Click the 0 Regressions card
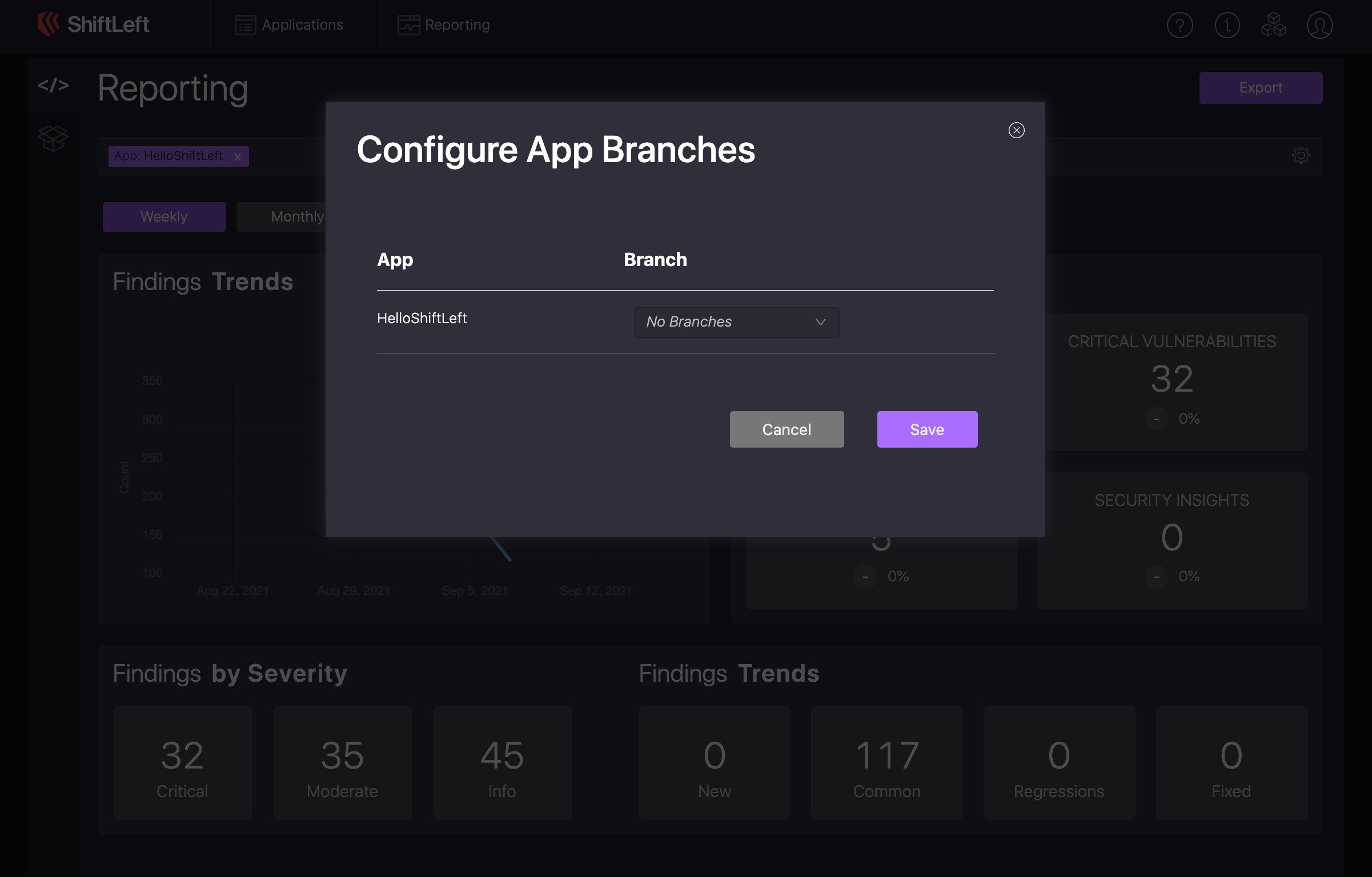Image resolution: width=1372 pixels, height=877 pixels. [1060, 763]
